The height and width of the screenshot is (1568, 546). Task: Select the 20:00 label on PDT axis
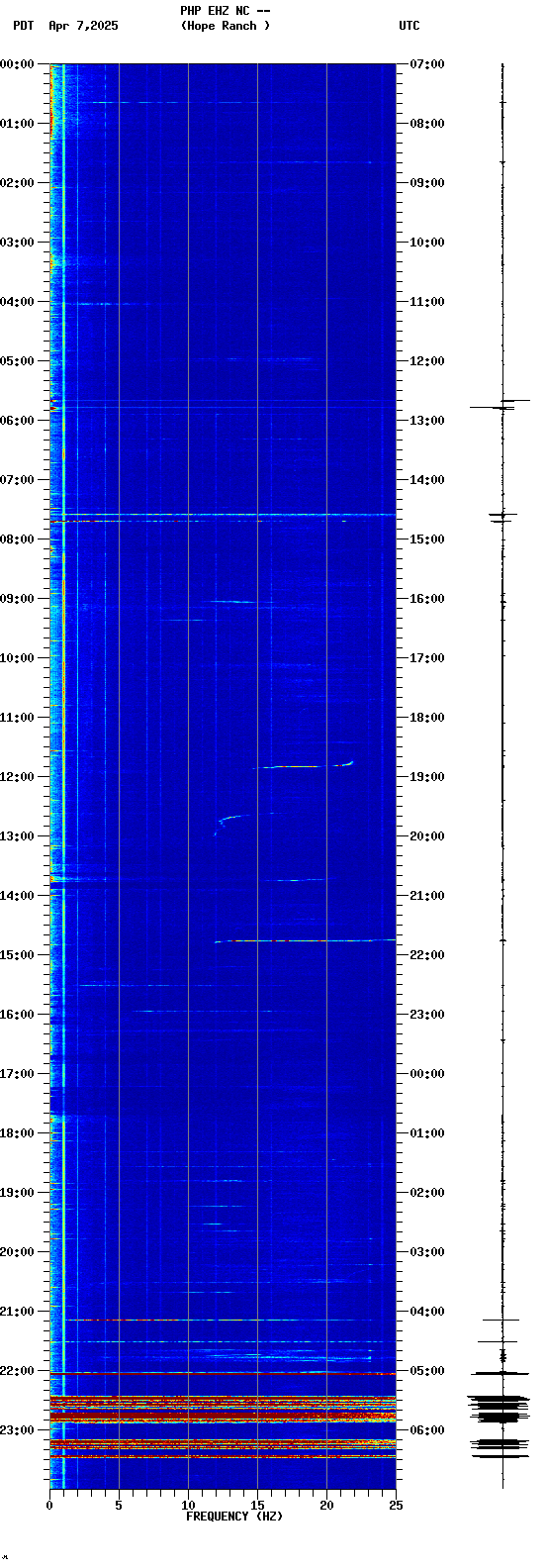coord(17,1252)
